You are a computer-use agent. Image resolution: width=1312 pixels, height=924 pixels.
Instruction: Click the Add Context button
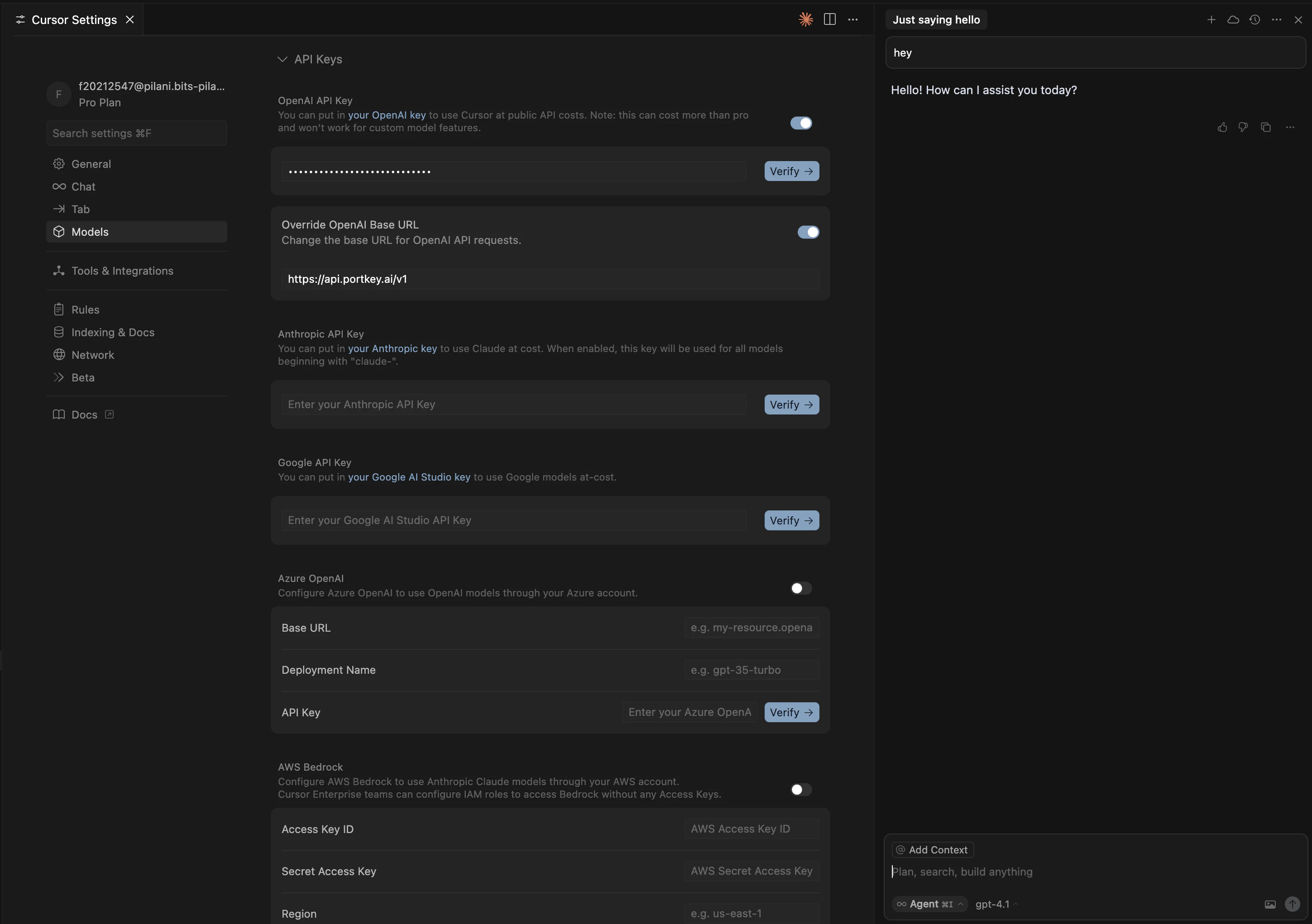pyautogui.click(x=933, y=850)
